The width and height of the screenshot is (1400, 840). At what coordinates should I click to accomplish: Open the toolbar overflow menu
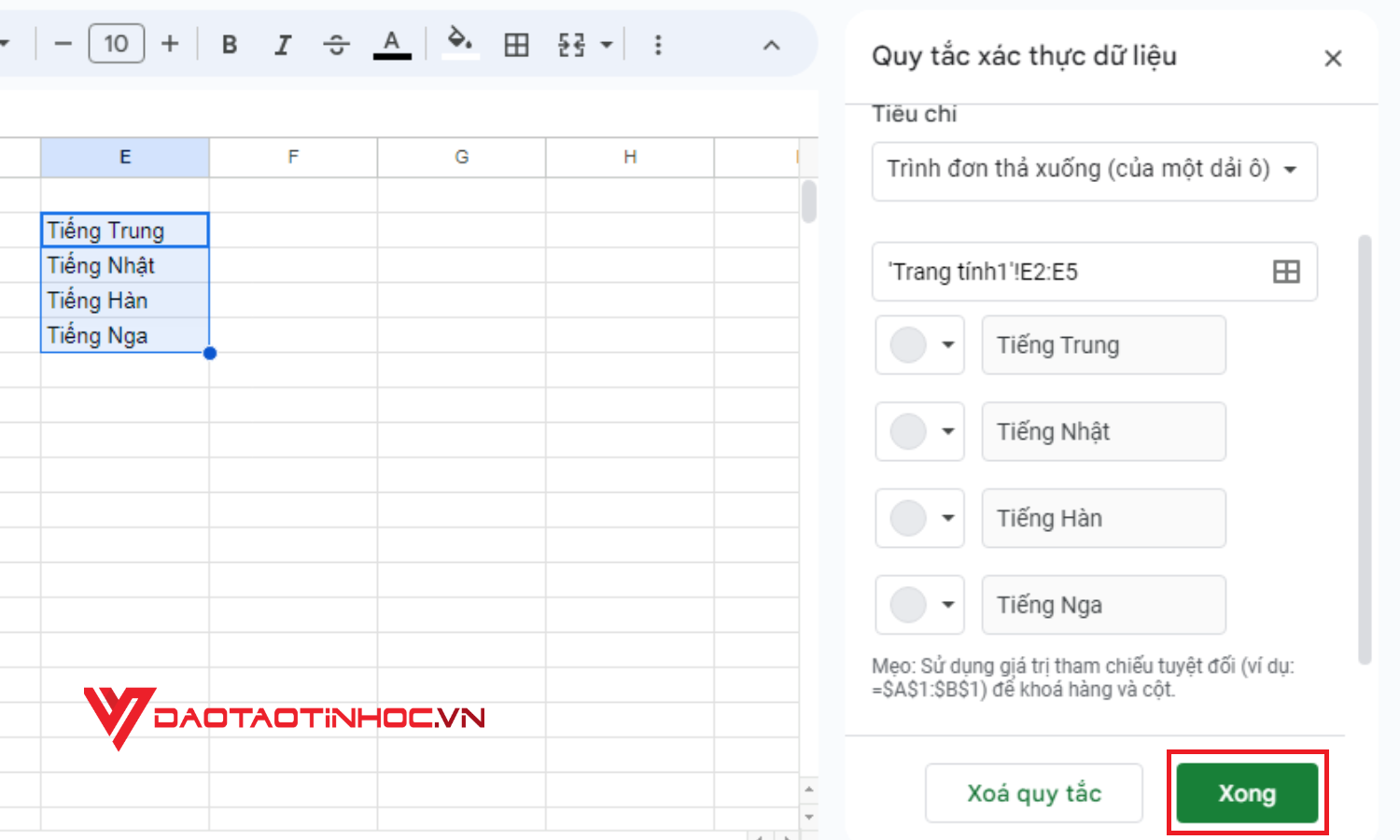(x=659, y=43)
